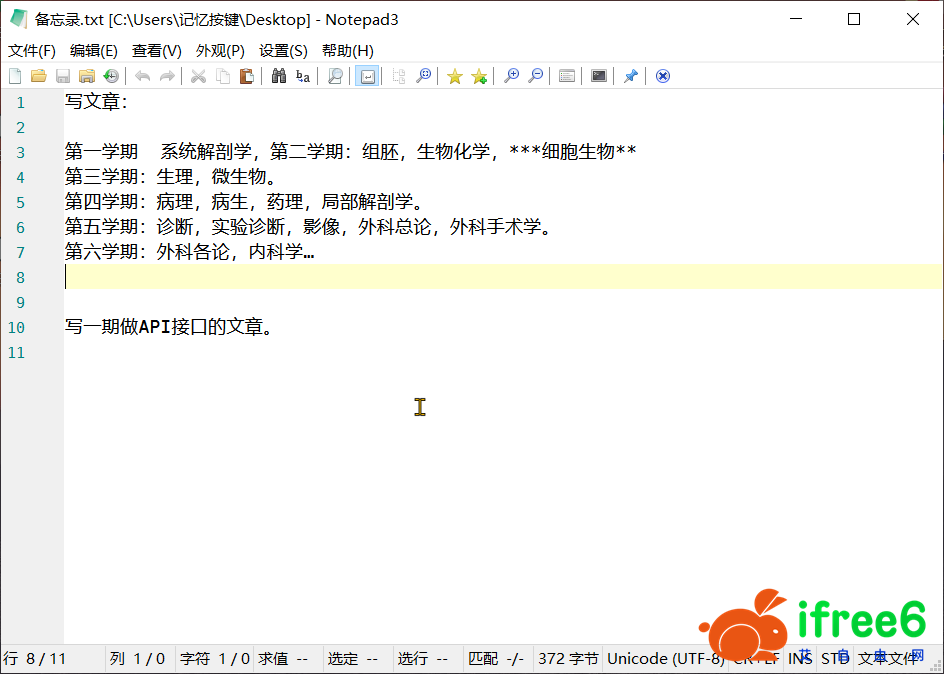Click the blue X exit toolbar icon

click(662, 76)
